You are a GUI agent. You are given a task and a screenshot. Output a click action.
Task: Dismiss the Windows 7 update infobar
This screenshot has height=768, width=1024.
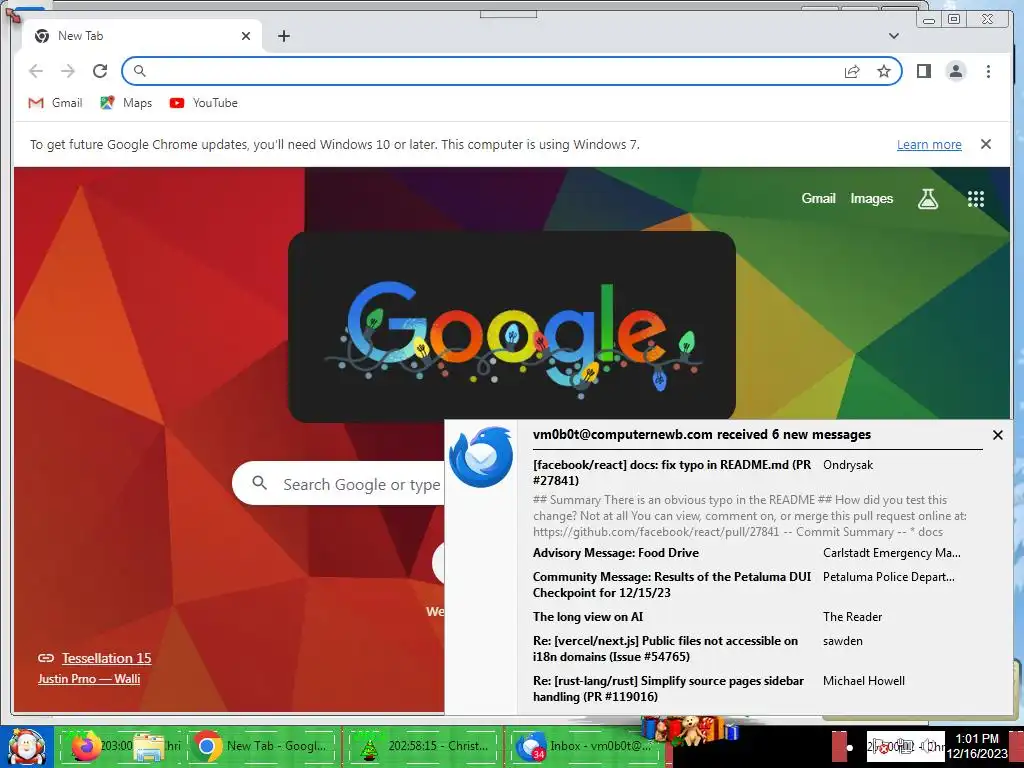(986, 144)
